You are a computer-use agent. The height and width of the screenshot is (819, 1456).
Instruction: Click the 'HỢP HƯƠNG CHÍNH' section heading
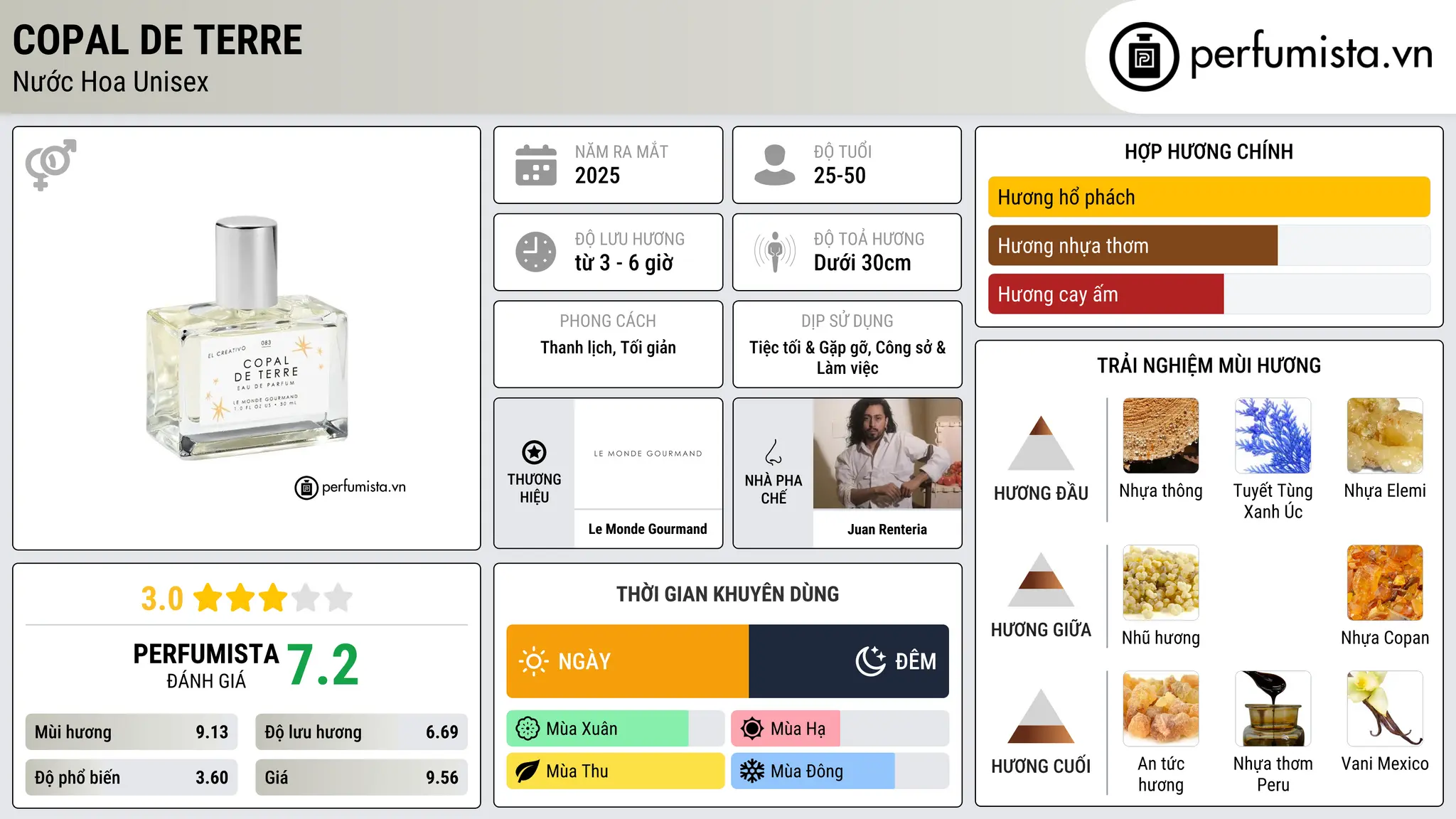click(1209, 151)
